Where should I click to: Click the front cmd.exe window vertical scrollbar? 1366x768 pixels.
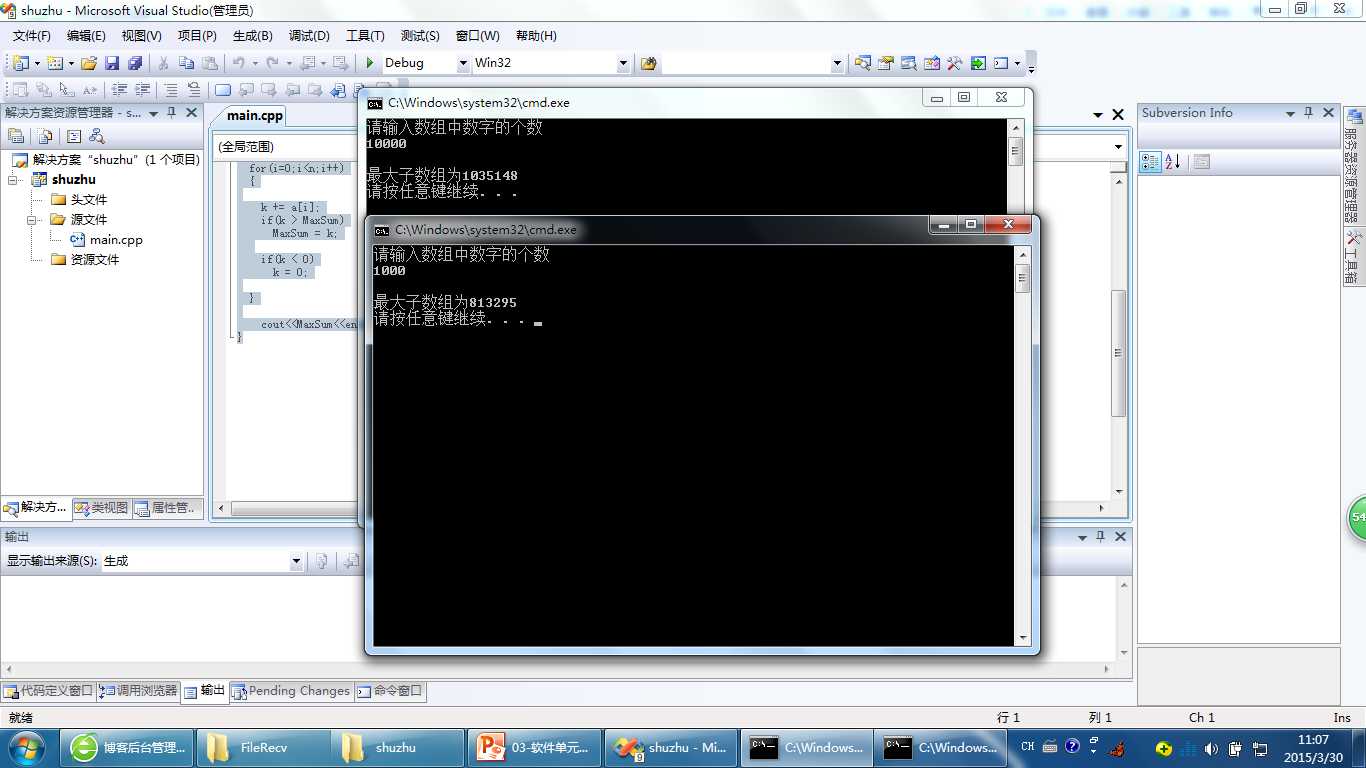click(1023, 447)
